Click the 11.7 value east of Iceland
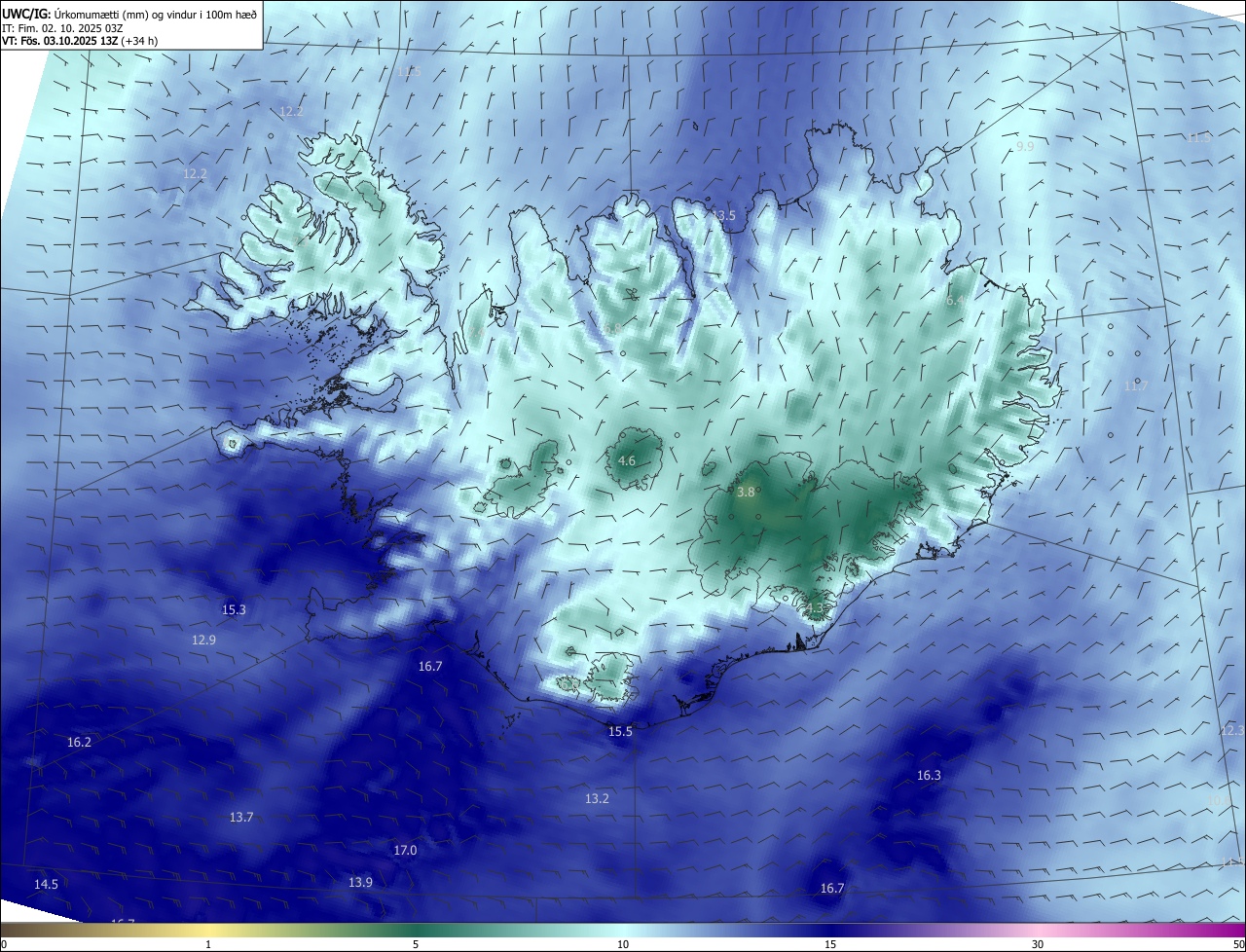 pos(1136,385)
